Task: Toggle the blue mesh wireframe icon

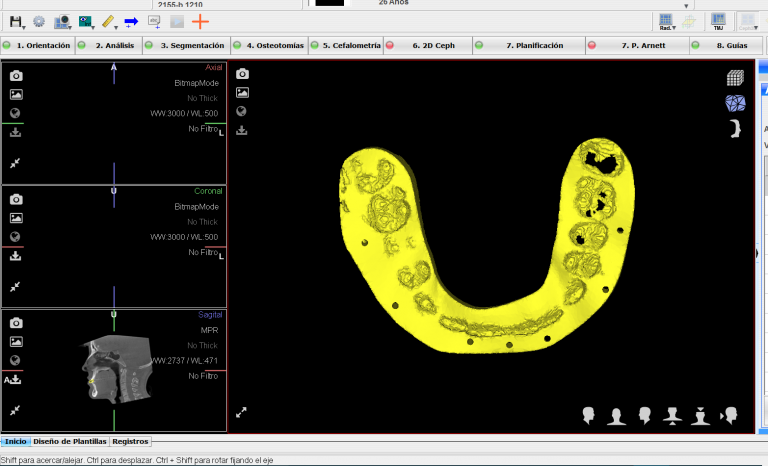Action: coord(735,103)
